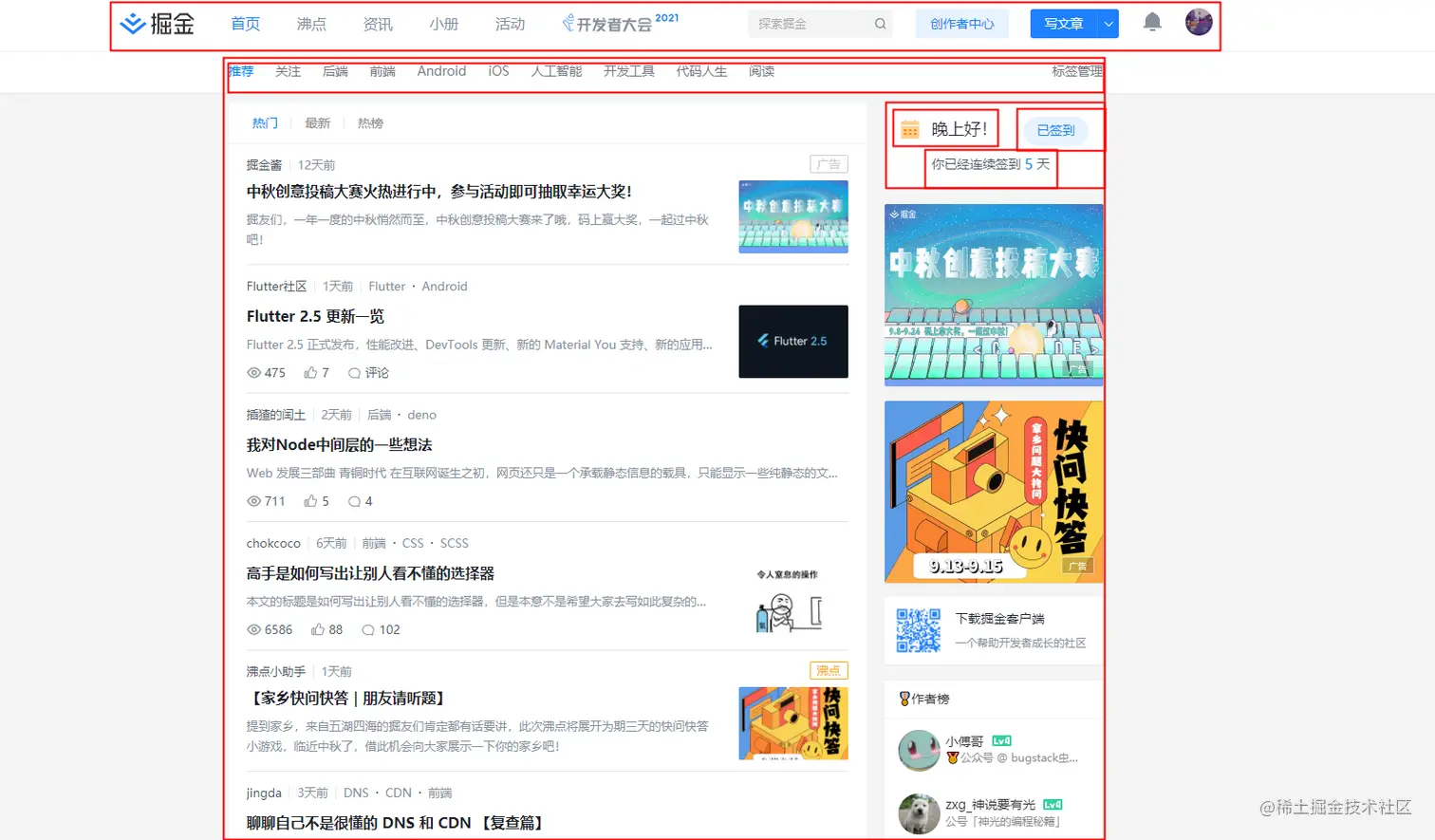Open author 小傅哥 avatar in 作者榜
The width and height of the screenshot is (1435, 840).
pyautogui.click(x=919, y=750)
